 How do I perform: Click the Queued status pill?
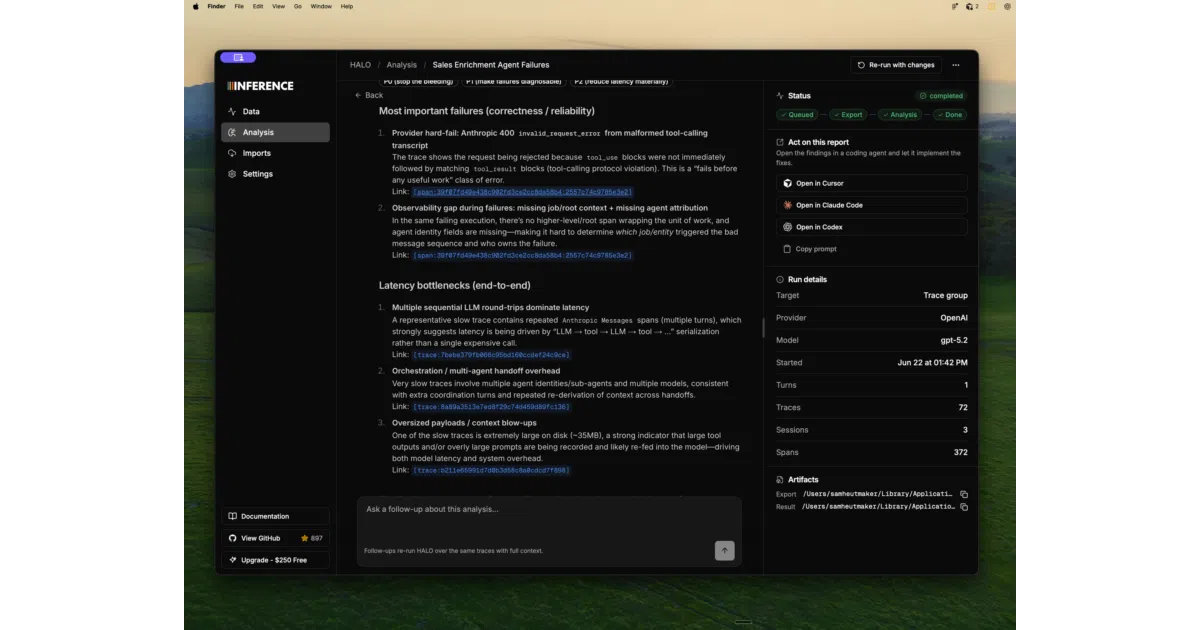[x=796, y=115]
